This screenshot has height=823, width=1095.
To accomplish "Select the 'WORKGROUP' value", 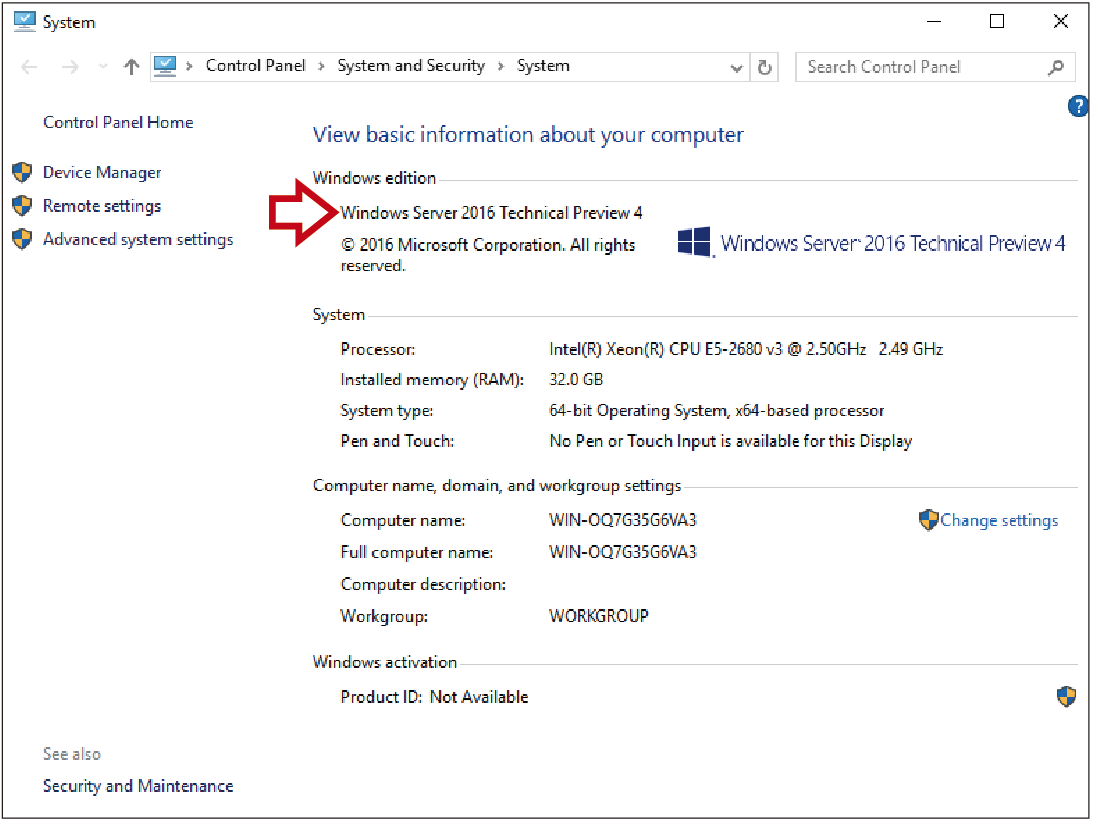I will click(x=599, y=616).
